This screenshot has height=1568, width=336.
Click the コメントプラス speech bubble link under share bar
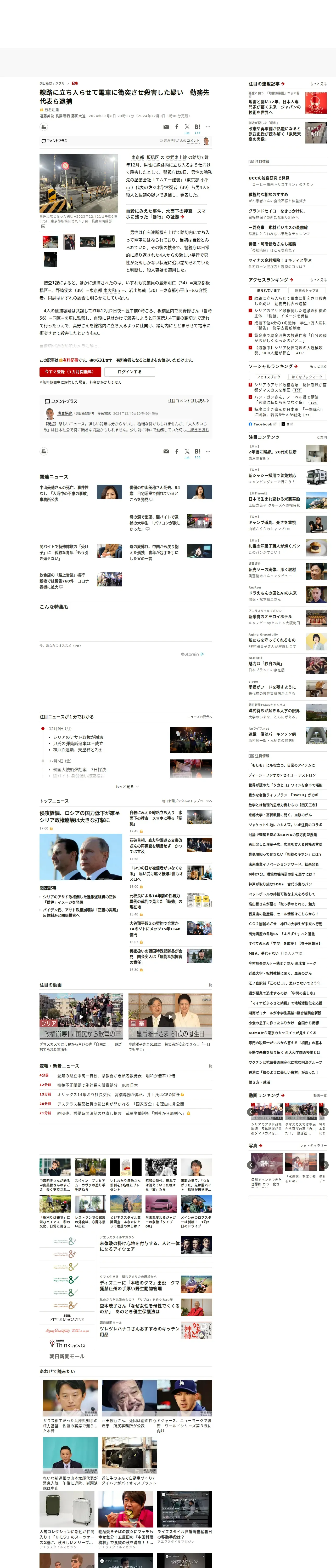[x=54, y=141]
